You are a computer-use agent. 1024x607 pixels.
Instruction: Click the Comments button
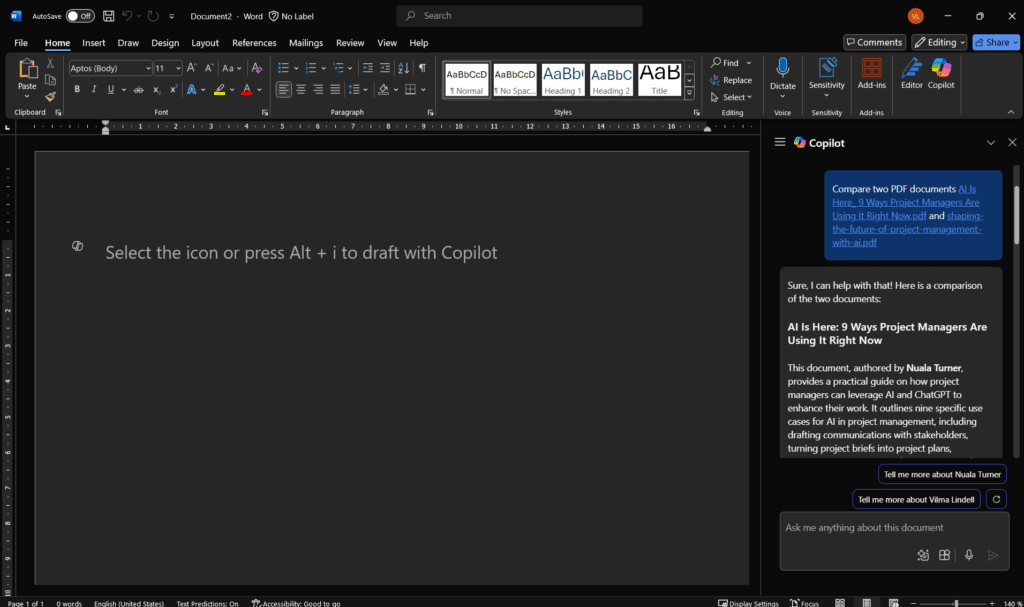(x=874, y=42)
